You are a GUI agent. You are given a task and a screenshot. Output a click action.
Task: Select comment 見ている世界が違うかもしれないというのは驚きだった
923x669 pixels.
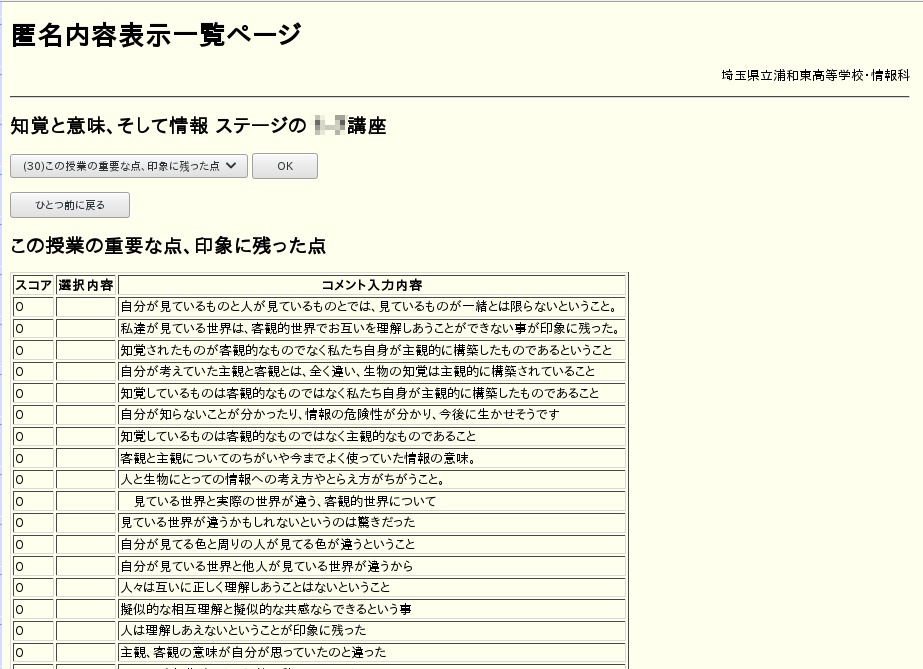coord(267,522)
